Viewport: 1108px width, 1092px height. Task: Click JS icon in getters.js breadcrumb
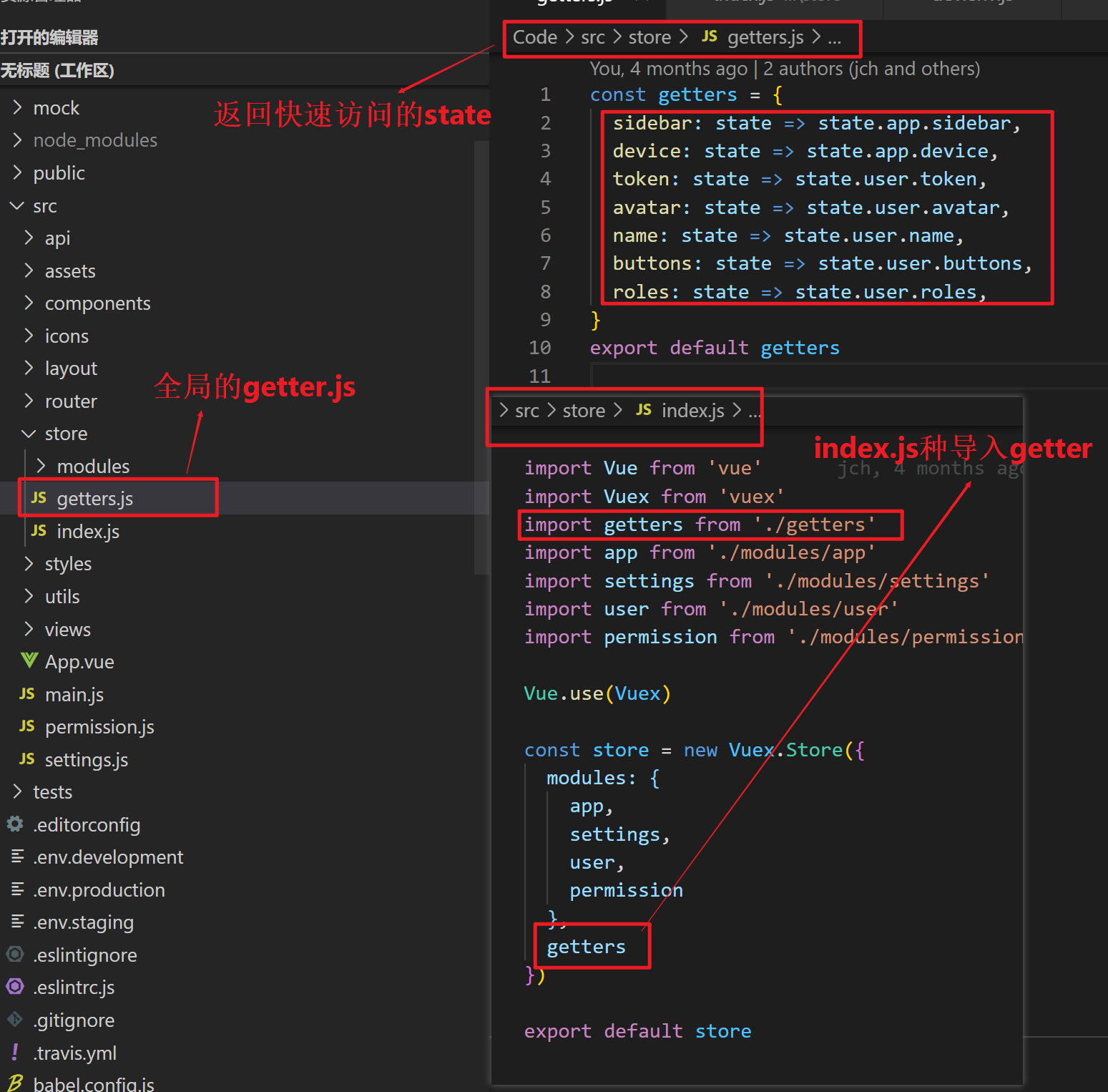[x=710, y=36]
